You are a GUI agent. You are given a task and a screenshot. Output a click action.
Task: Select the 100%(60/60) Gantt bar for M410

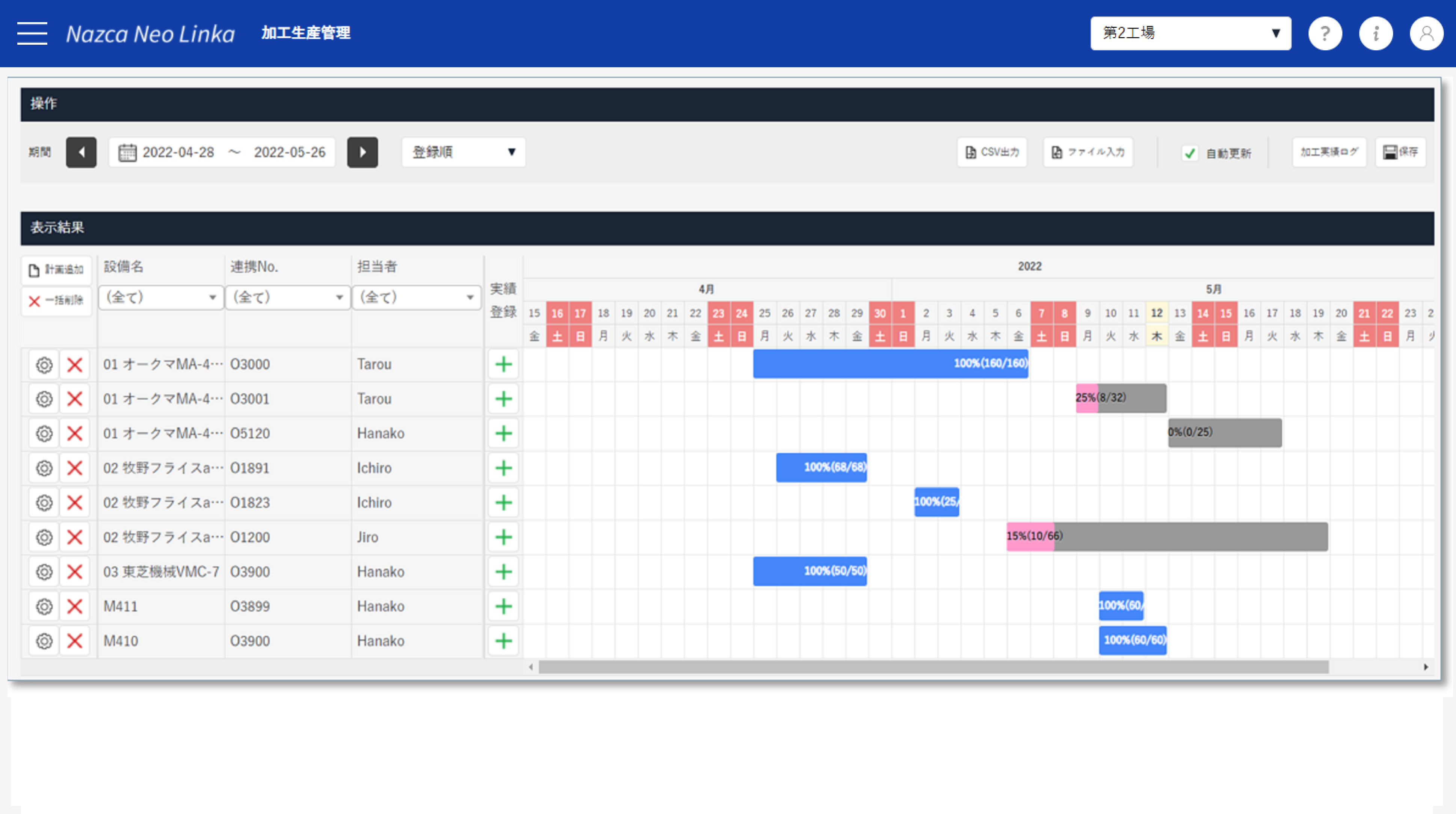pyautogui.click(x=1133, y=640)
